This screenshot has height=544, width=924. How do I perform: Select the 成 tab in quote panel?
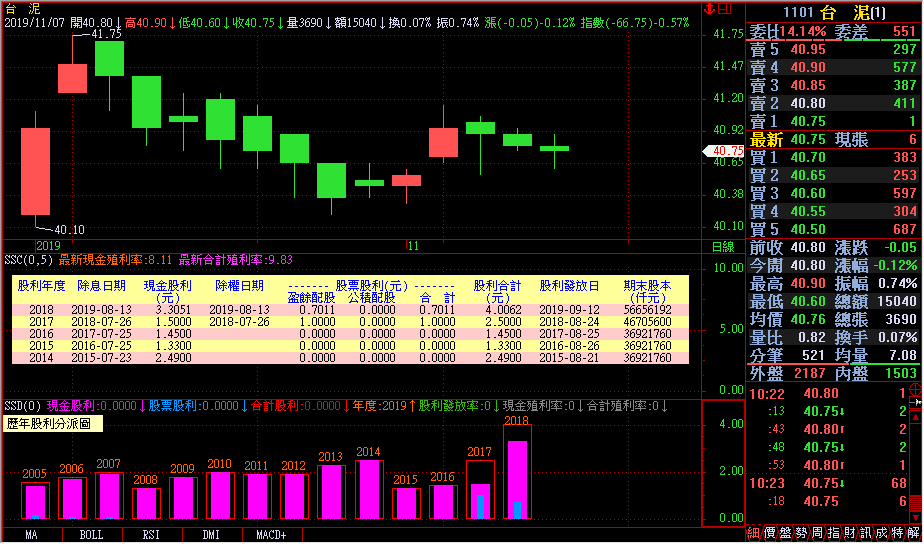[881, 534]
